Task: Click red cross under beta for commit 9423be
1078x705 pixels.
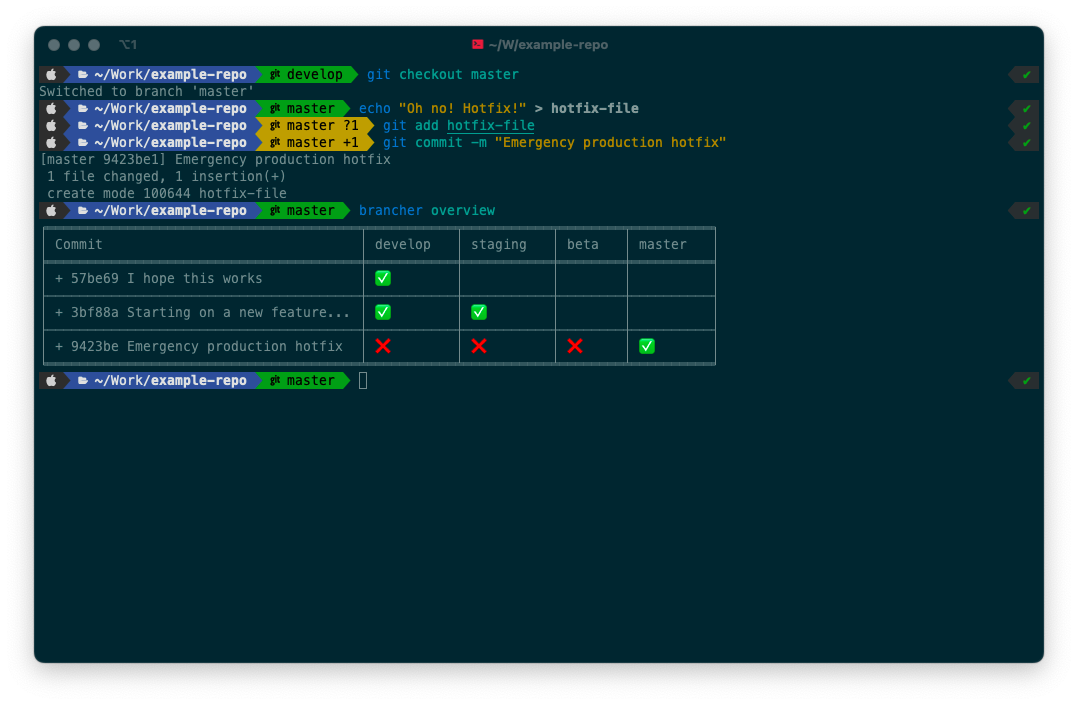Action: pos(575,346)
